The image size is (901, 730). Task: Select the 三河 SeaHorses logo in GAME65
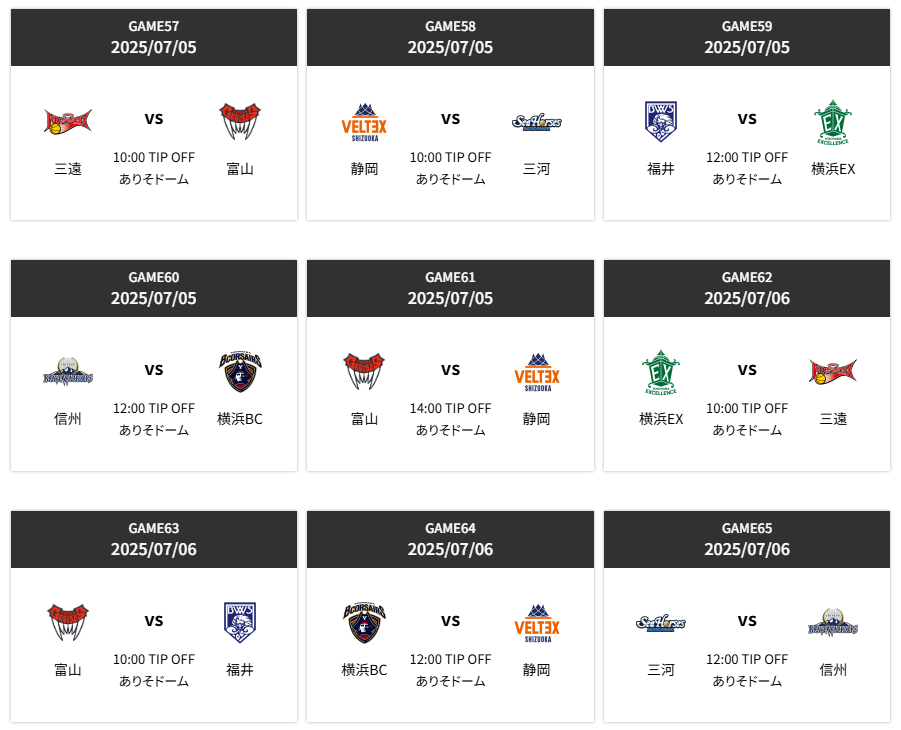[661, 623]
